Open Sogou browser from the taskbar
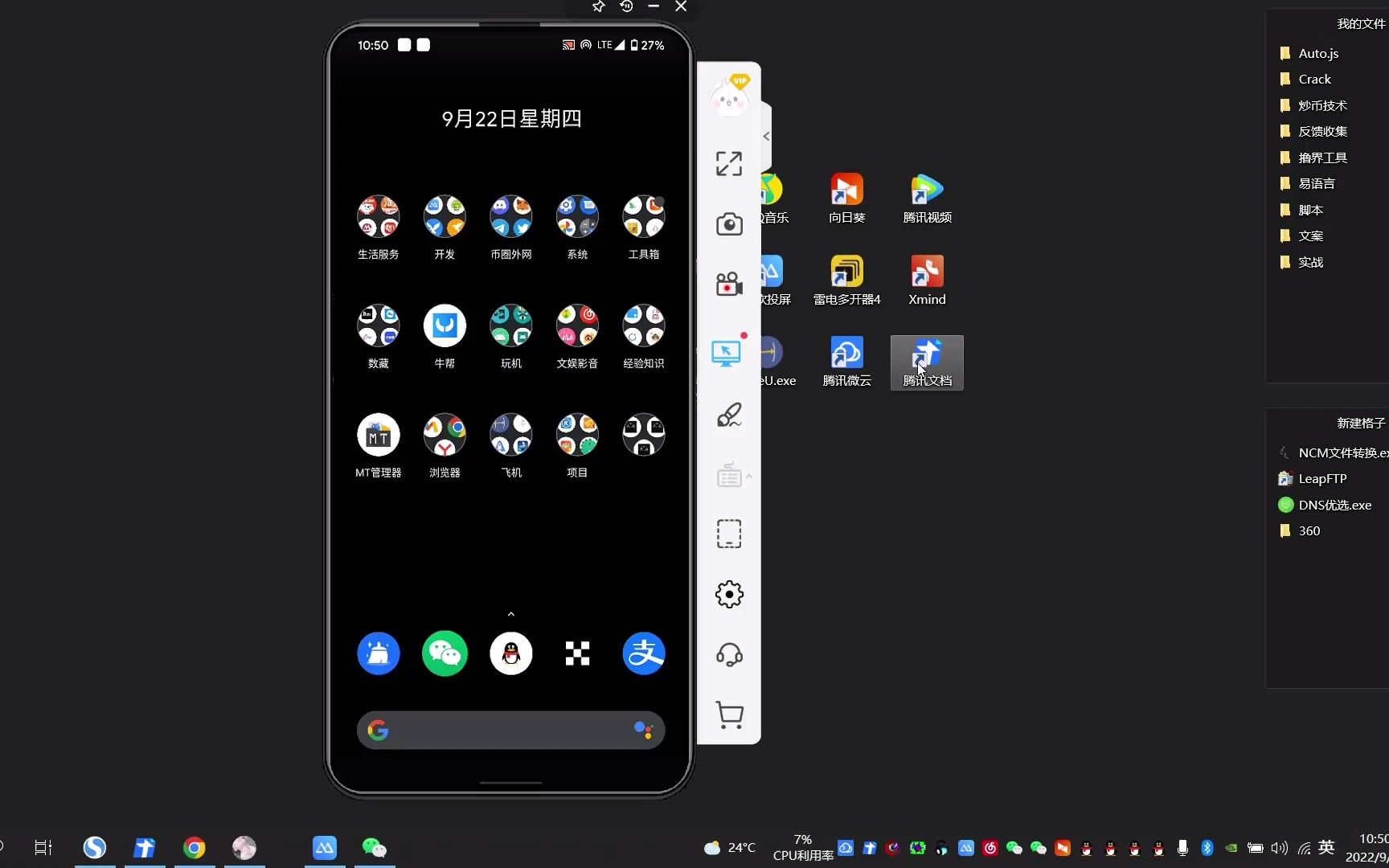Viewport: 1389px width, 868px height. (x=95, y=848)
